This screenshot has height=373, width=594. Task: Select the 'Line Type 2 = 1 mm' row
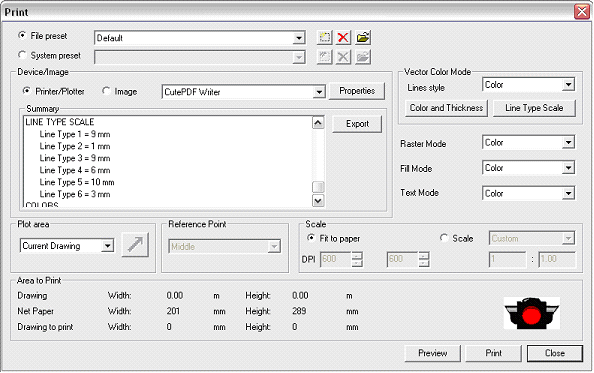tap(75, 146)
